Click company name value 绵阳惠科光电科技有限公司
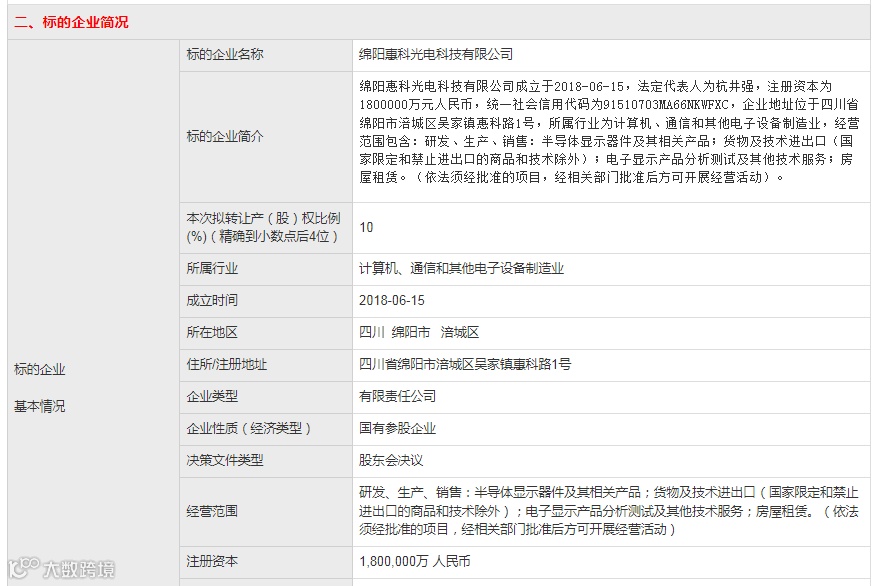The image size is (879, 586). (x=436, y=54)
